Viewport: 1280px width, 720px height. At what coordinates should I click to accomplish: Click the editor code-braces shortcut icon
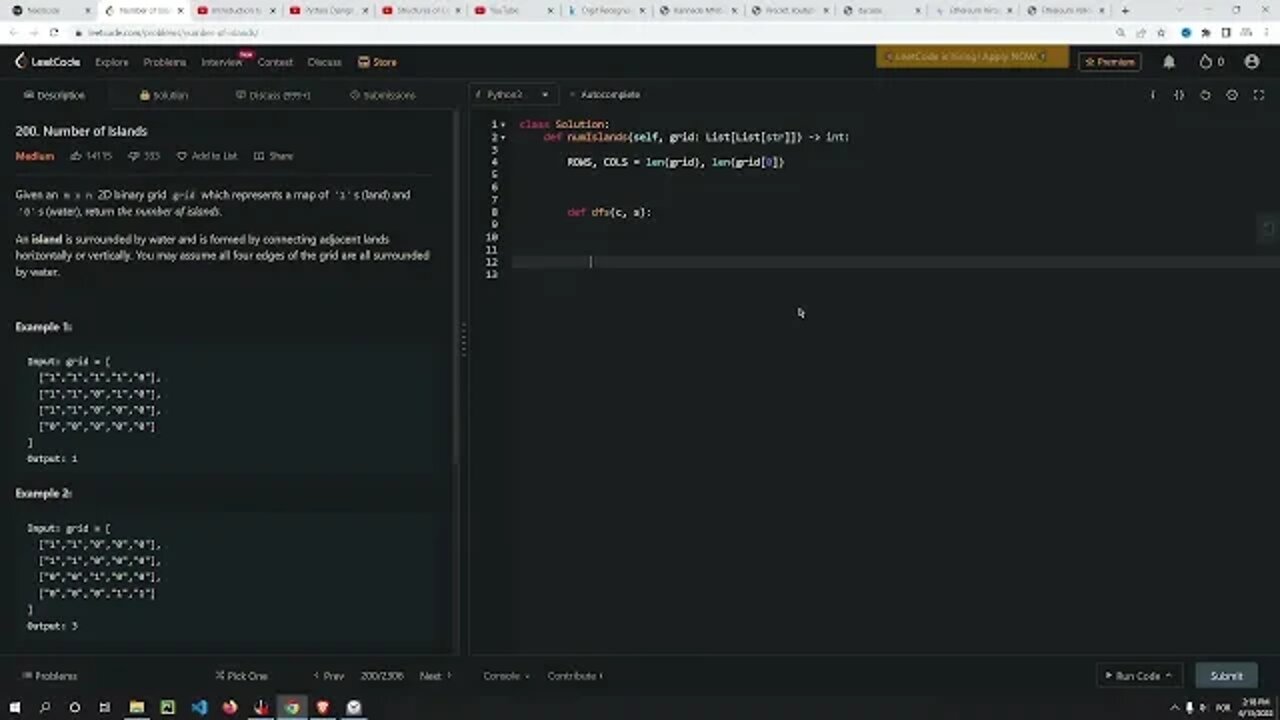tap(1178, 95)
